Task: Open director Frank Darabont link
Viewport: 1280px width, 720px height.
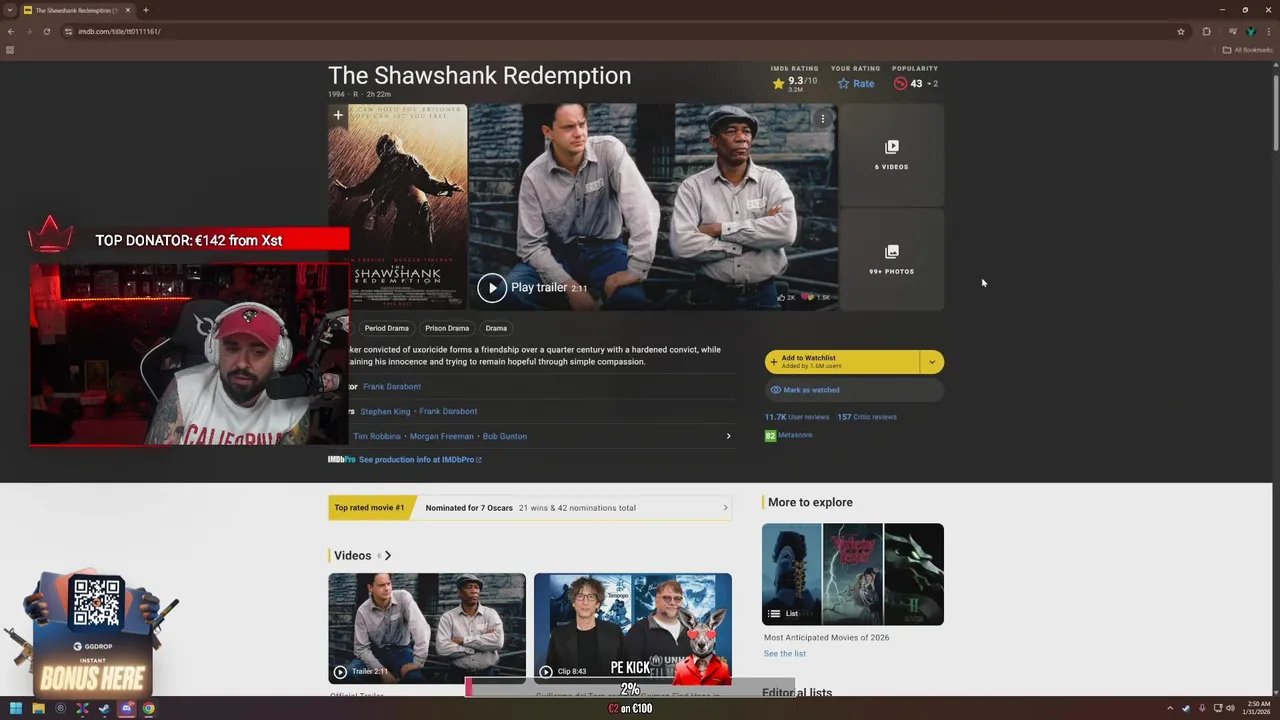Action: (392, 387)
